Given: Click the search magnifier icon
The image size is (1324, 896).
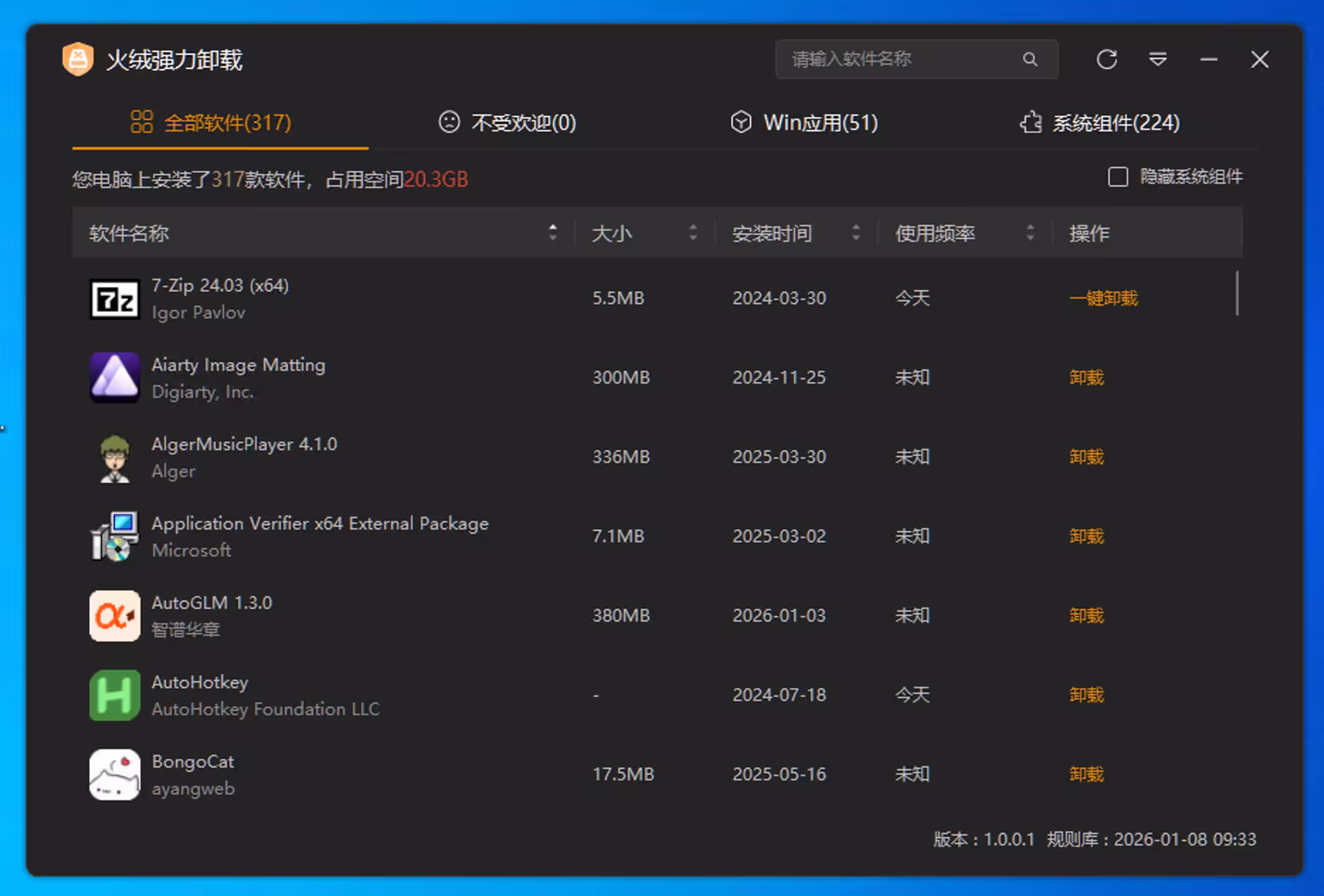Looking at the screenshot, I should 1030,60.
